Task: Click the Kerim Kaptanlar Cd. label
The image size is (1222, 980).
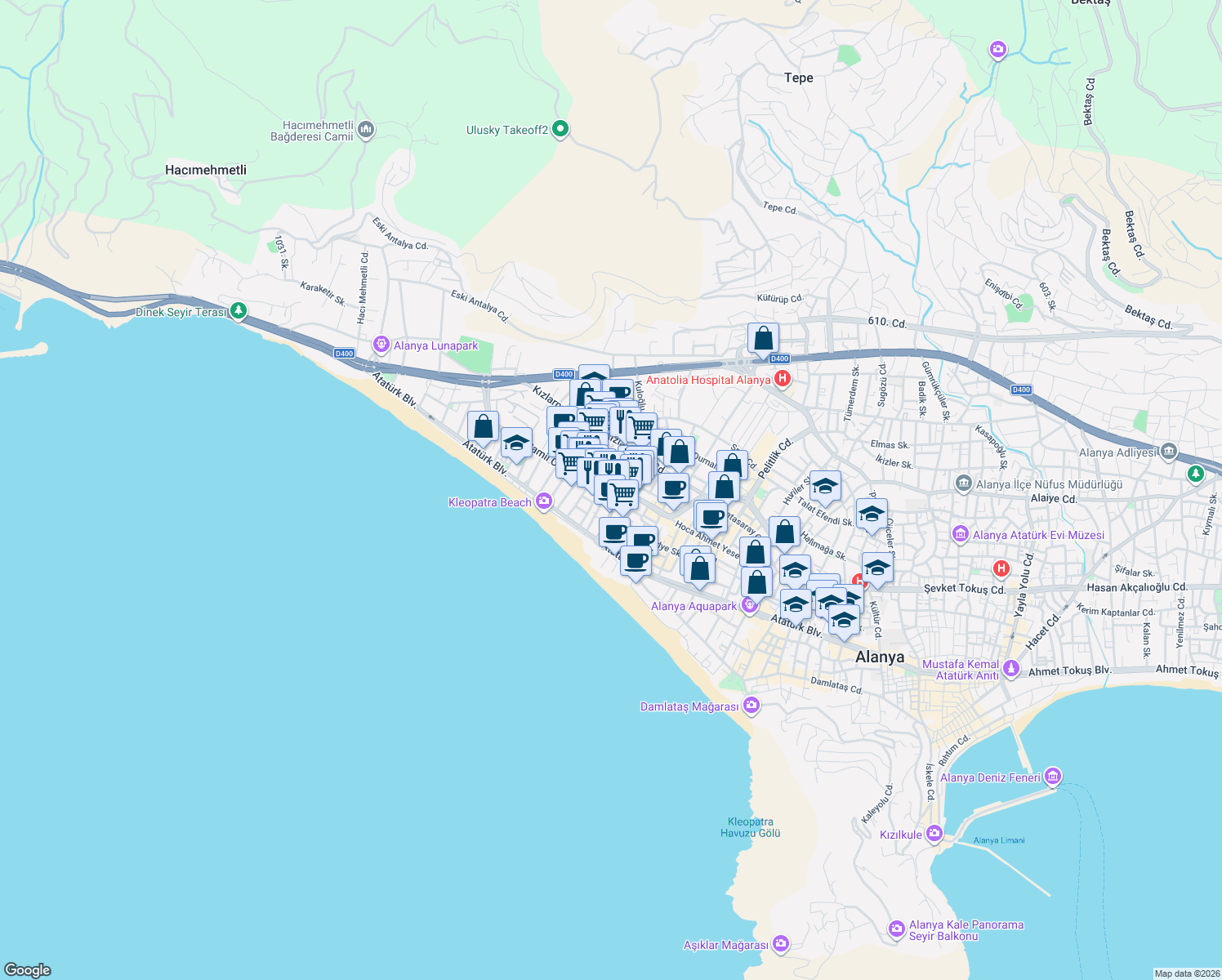Action: click(1115, 611)
